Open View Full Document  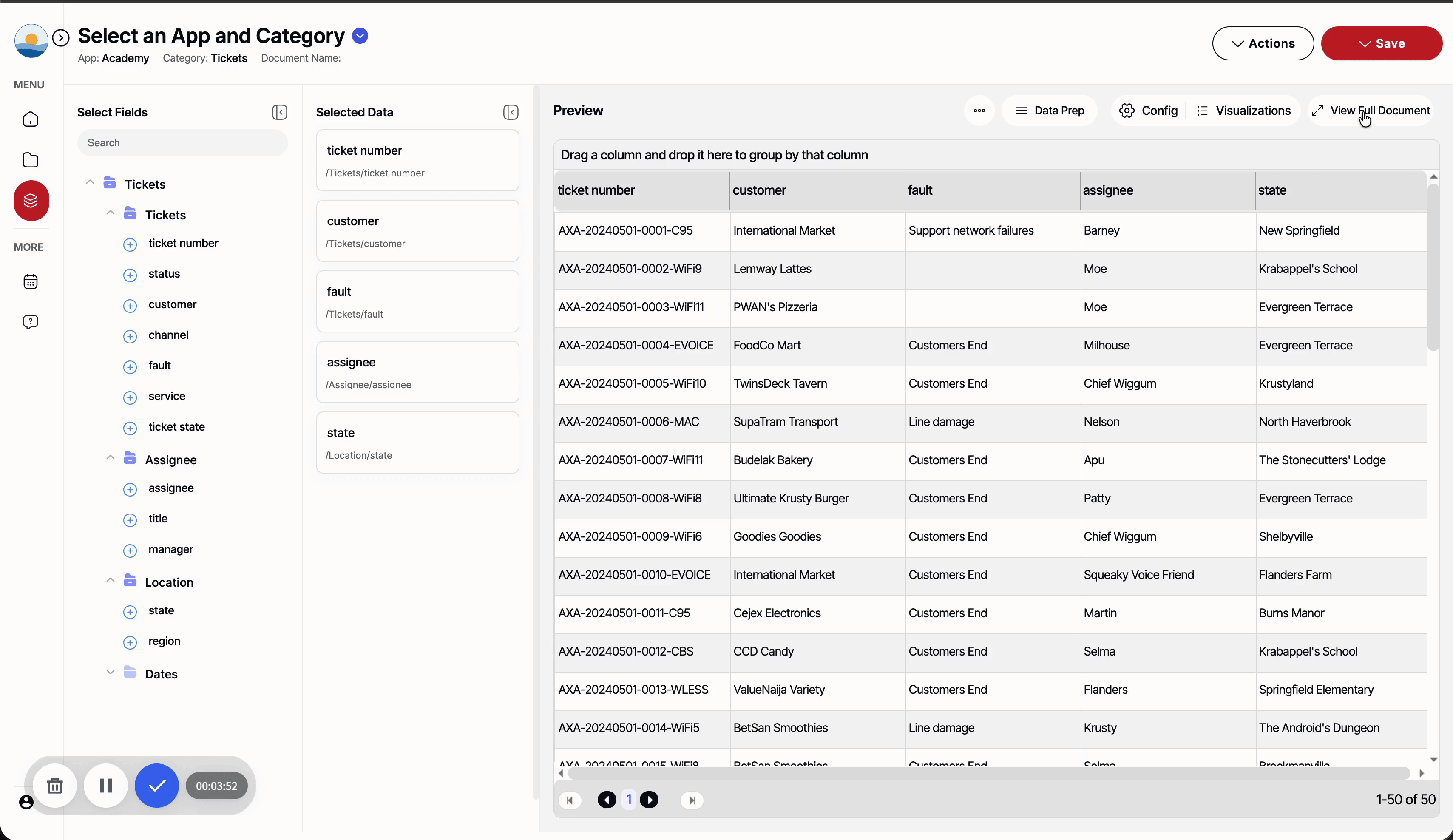pyautogui.click(x=1371, y=111)
